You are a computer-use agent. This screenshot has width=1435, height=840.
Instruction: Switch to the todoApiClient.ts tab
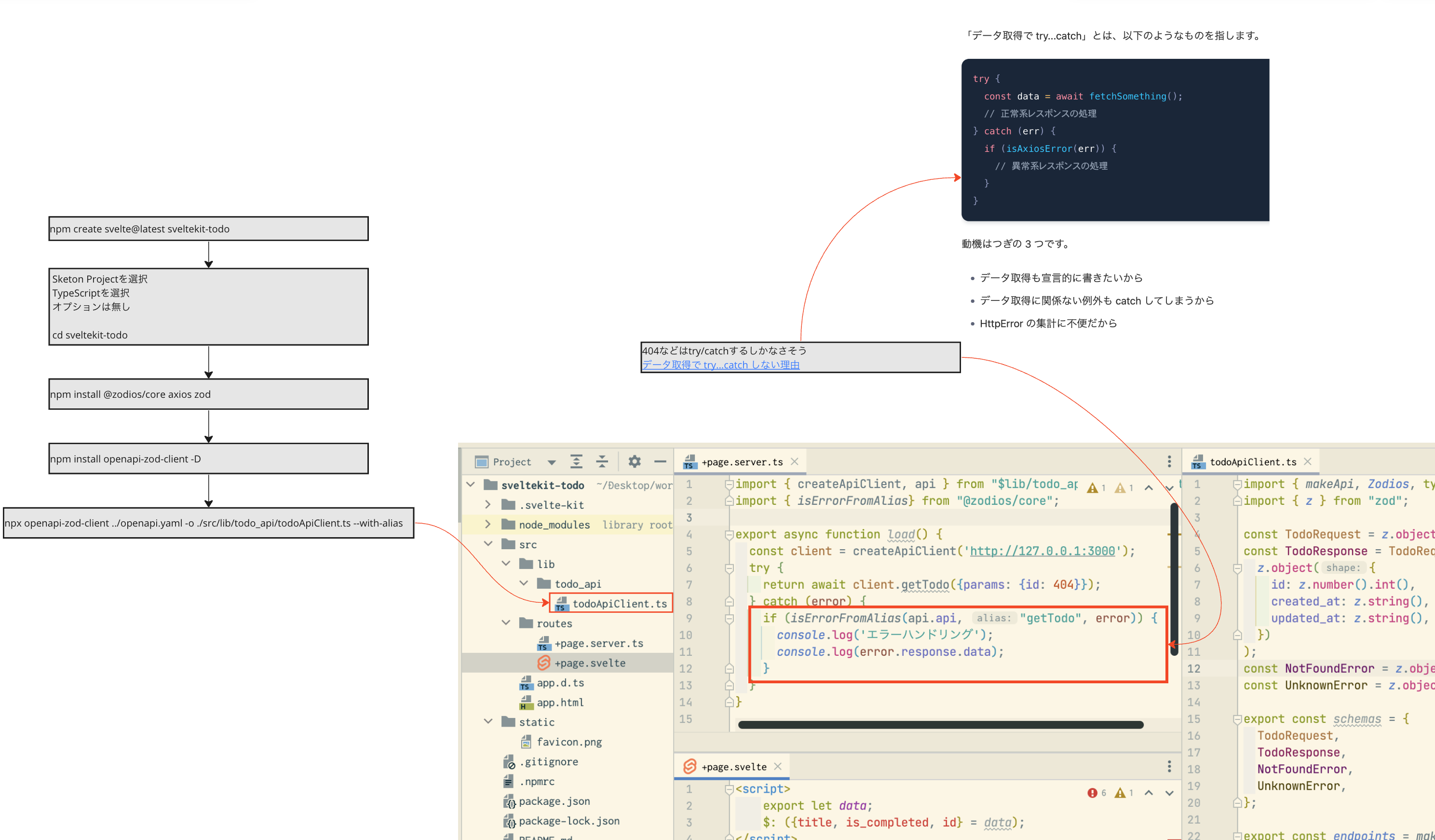[1252, 462]
